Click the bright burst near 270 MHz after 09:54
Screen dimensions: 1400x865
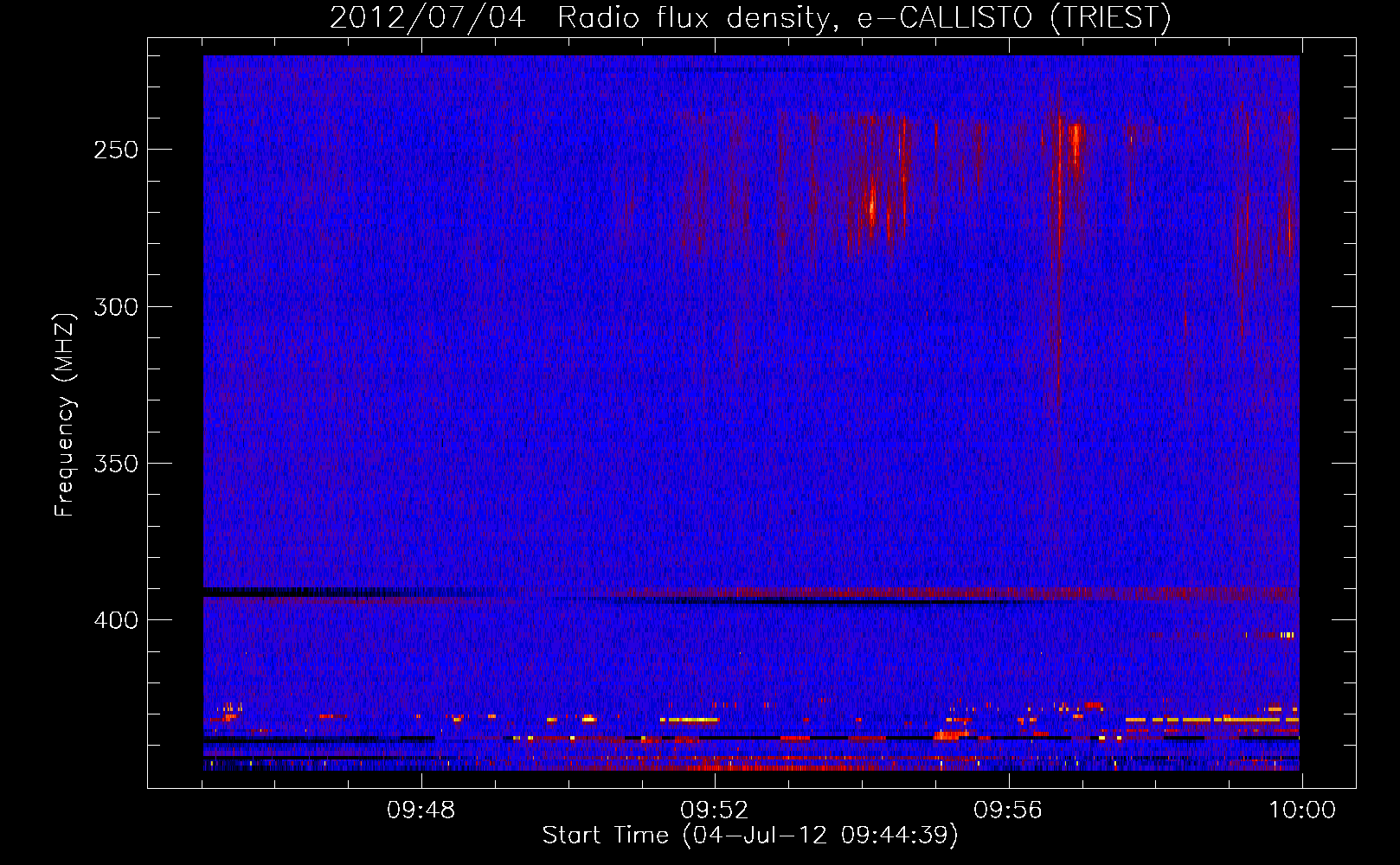coord(872,206)
